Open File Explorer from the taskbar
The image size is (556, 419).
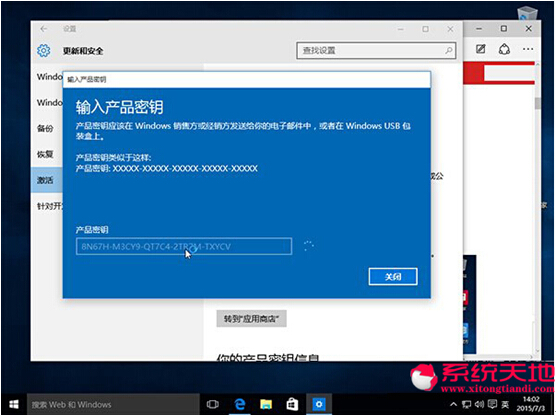[x=266, y=404]
